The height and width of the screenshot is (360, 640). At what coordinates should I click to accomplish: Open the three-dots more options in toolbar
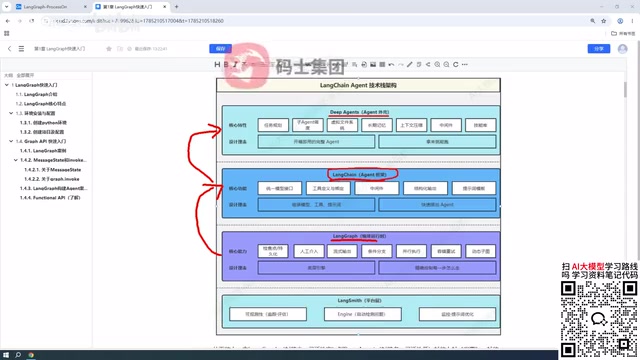[x=464, y=64]
